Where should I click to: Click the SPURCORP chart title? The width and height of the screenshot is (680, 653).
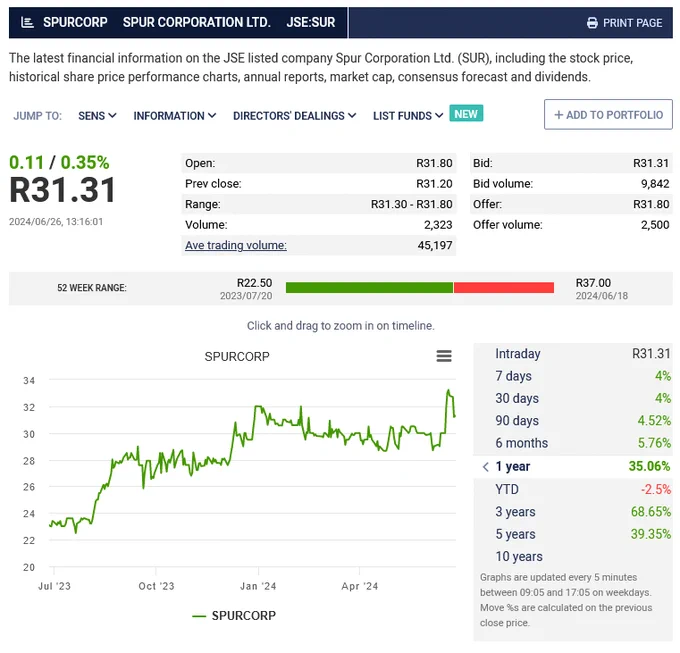[x=237, y=356]
